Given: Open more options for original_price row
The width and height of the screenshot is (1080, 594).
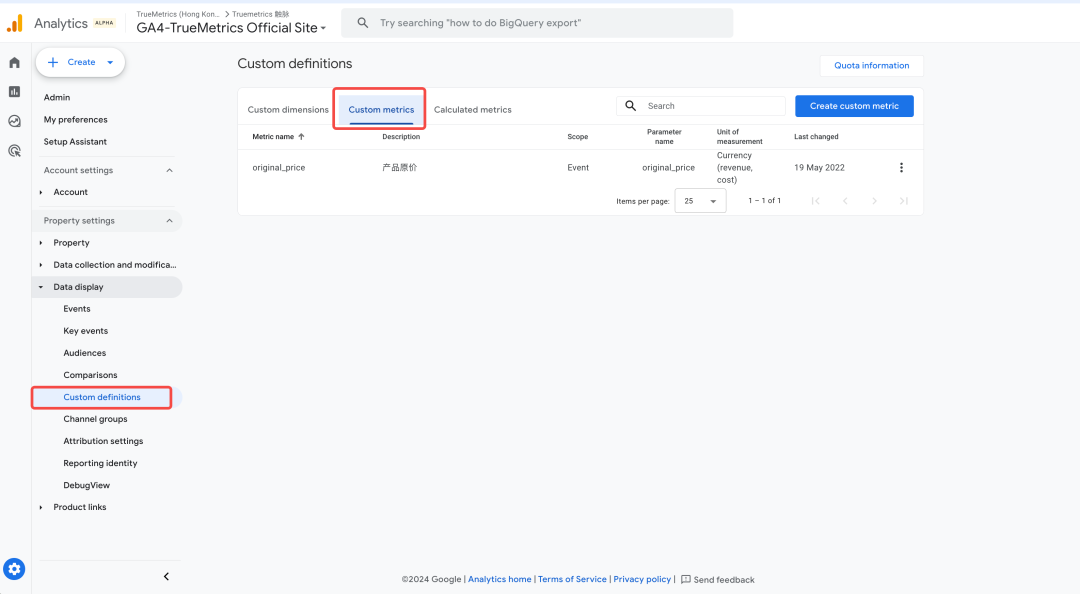Looking at the screenshot, I should pyautogui.click(x=901, y=167).
